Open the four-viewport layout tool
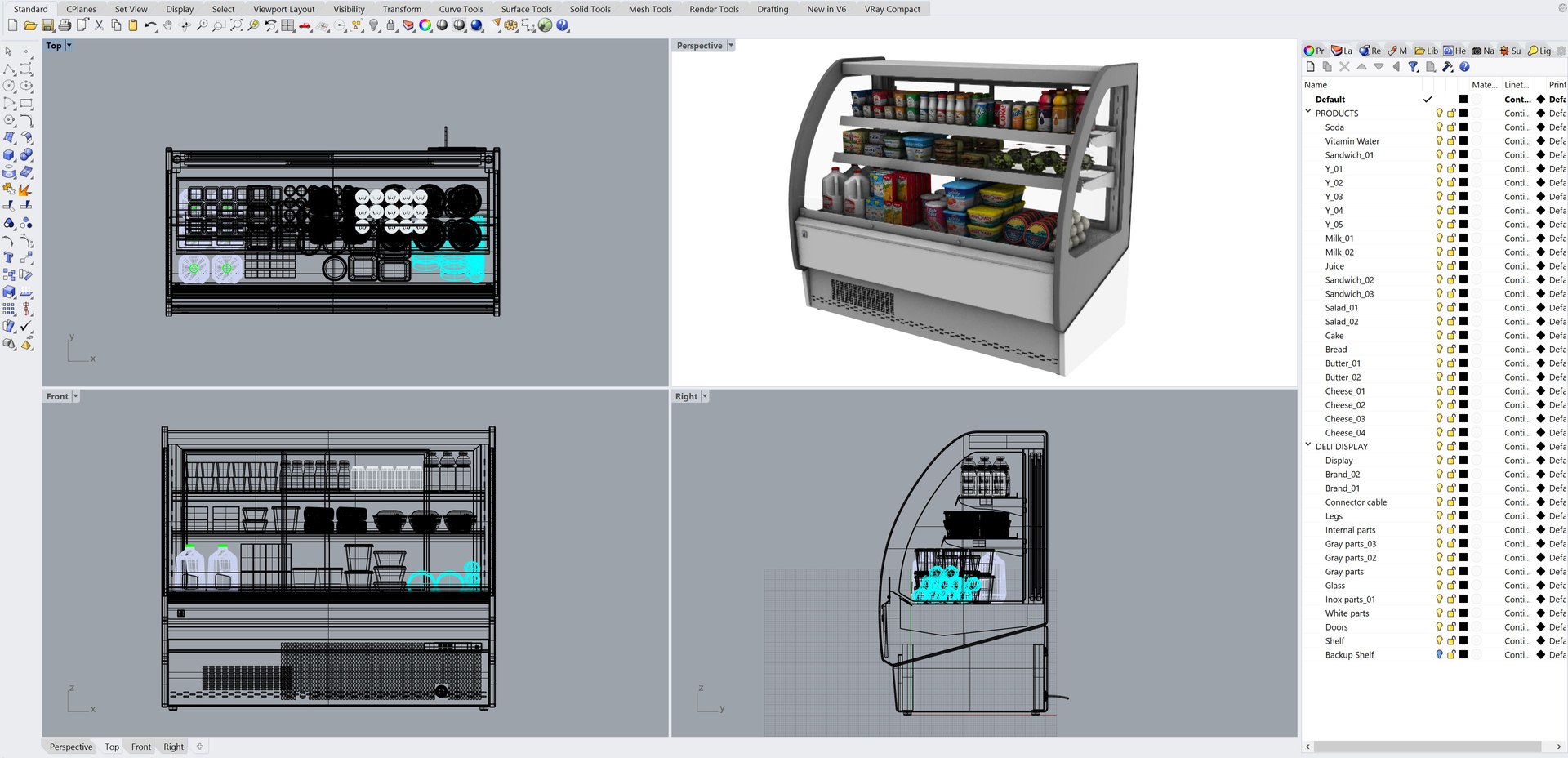1568x758 pixels. click(x=287, y=25)
